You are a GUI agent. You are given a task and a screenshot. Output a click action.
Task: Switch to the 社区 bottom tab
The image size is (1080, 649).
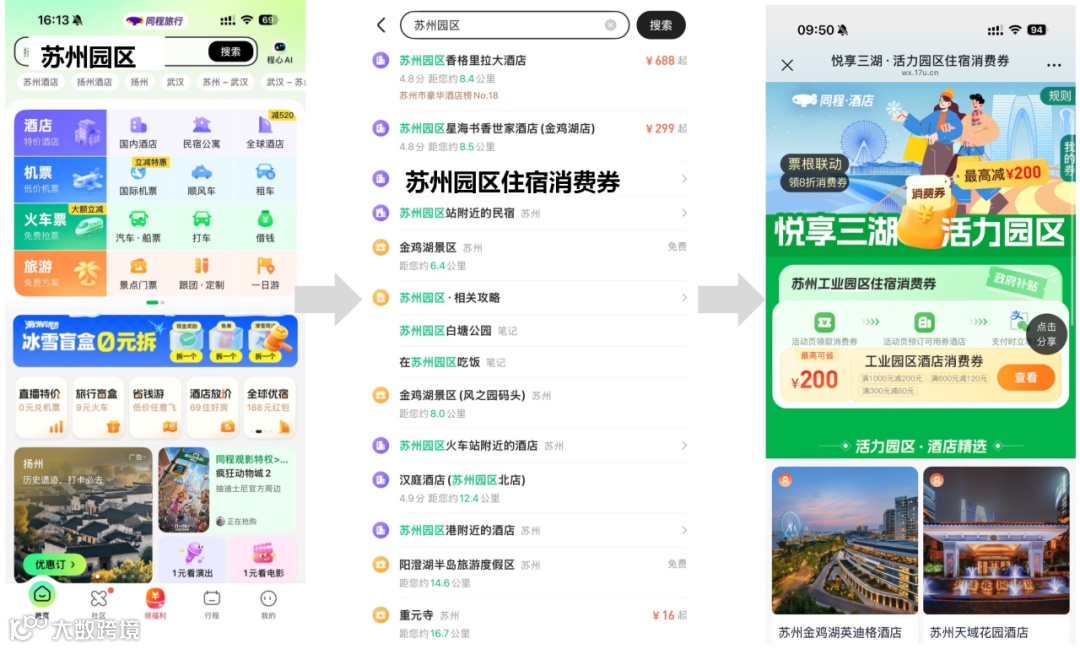pos(99,604)
